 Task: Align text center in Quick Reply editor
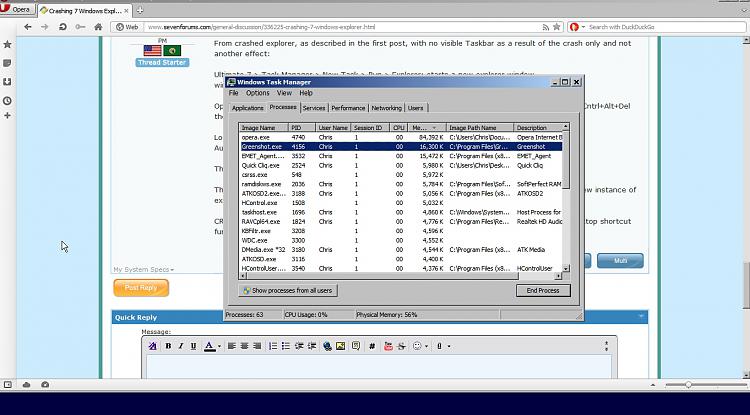[x=244, y=346]
